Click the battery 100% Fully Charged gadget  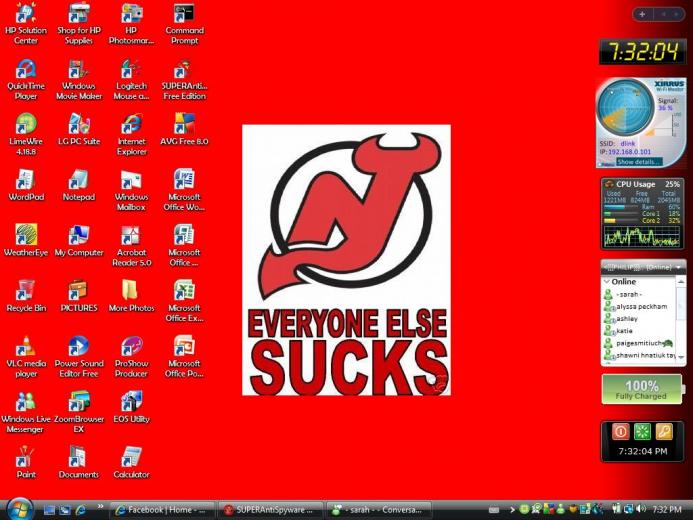pyautogui.click(x=641, y=389)
